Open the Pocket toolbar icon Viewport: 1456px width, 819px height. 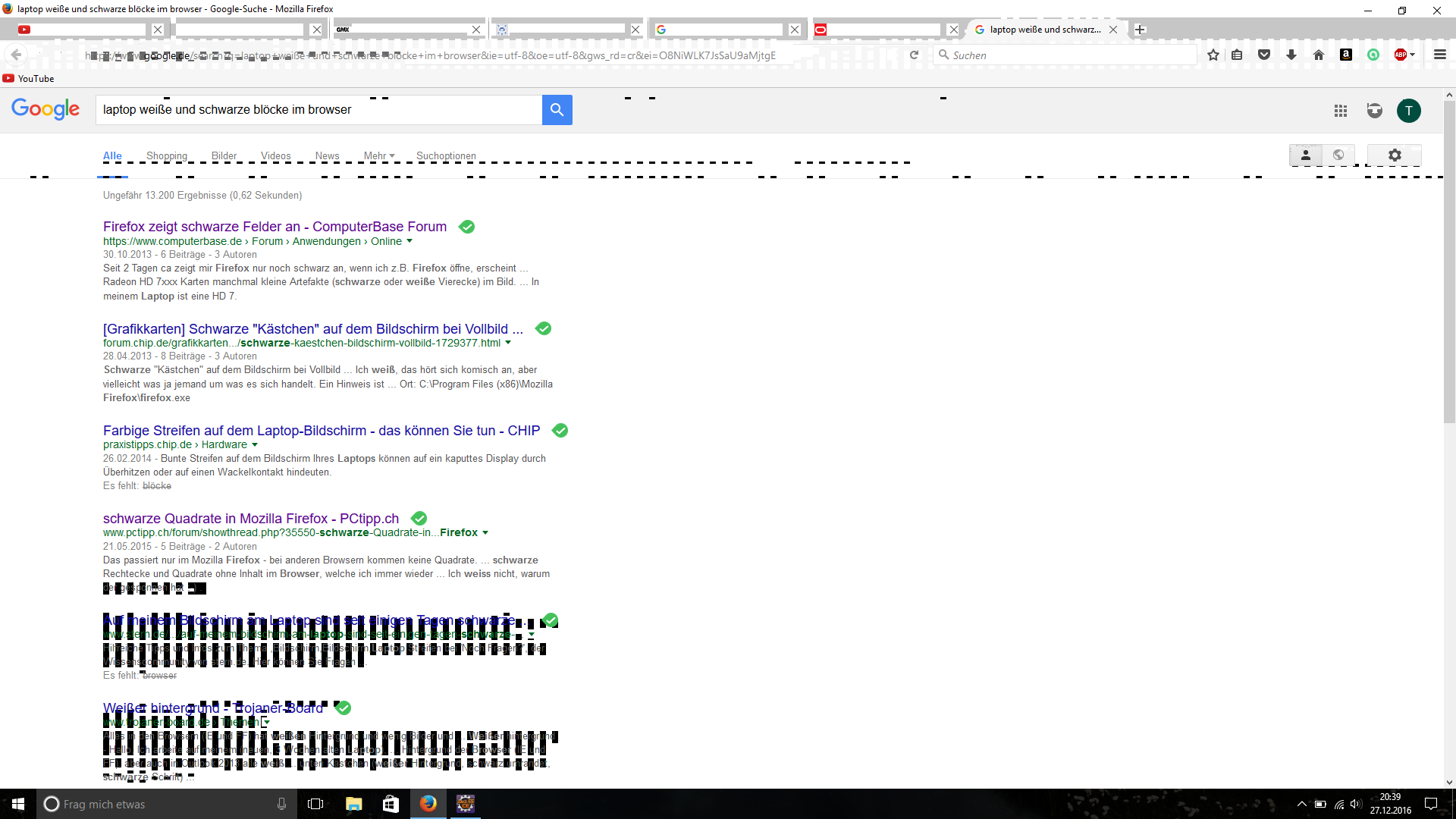tap(1263, 55)
